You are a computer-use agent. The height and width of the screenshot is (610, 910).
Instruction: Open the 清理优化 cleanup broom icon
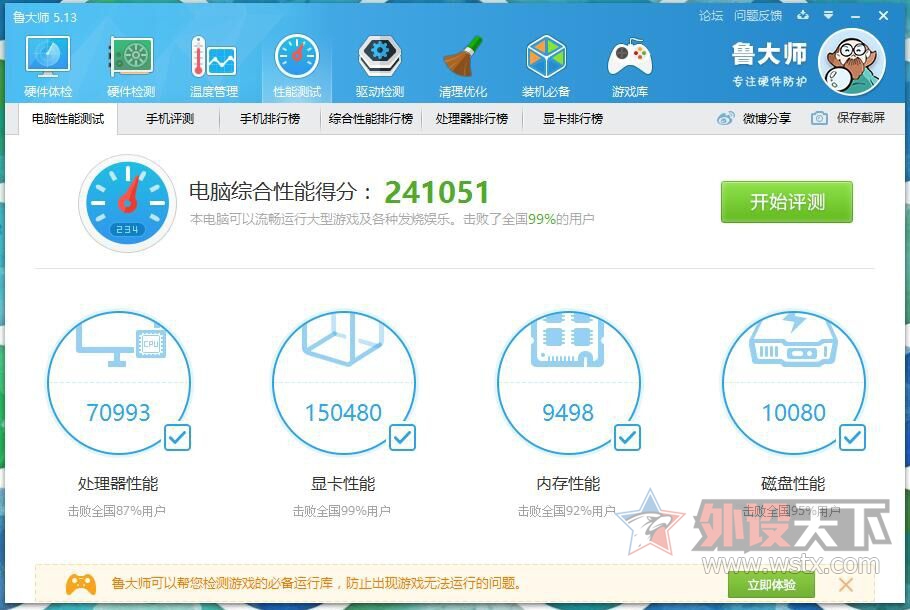point(463,57)
